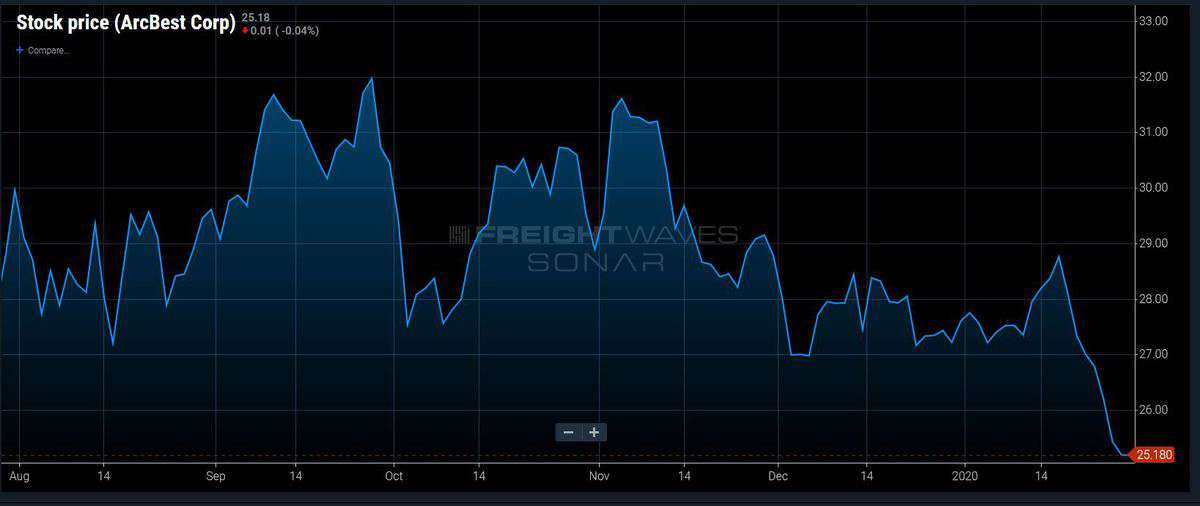Screen dimensions: 1200x506
Task: Click the 27.00 price axis label
Action: [x=1154, y=354]
